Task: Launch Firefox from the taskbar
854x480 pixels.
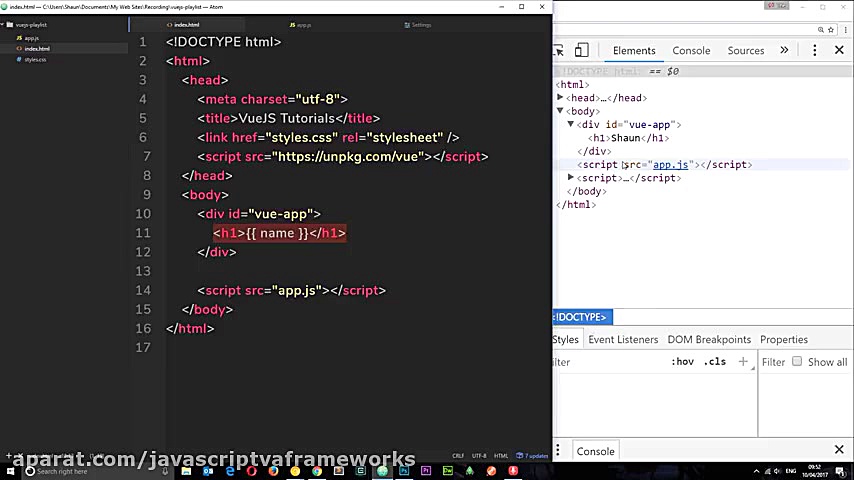Action: coord(273,471)
